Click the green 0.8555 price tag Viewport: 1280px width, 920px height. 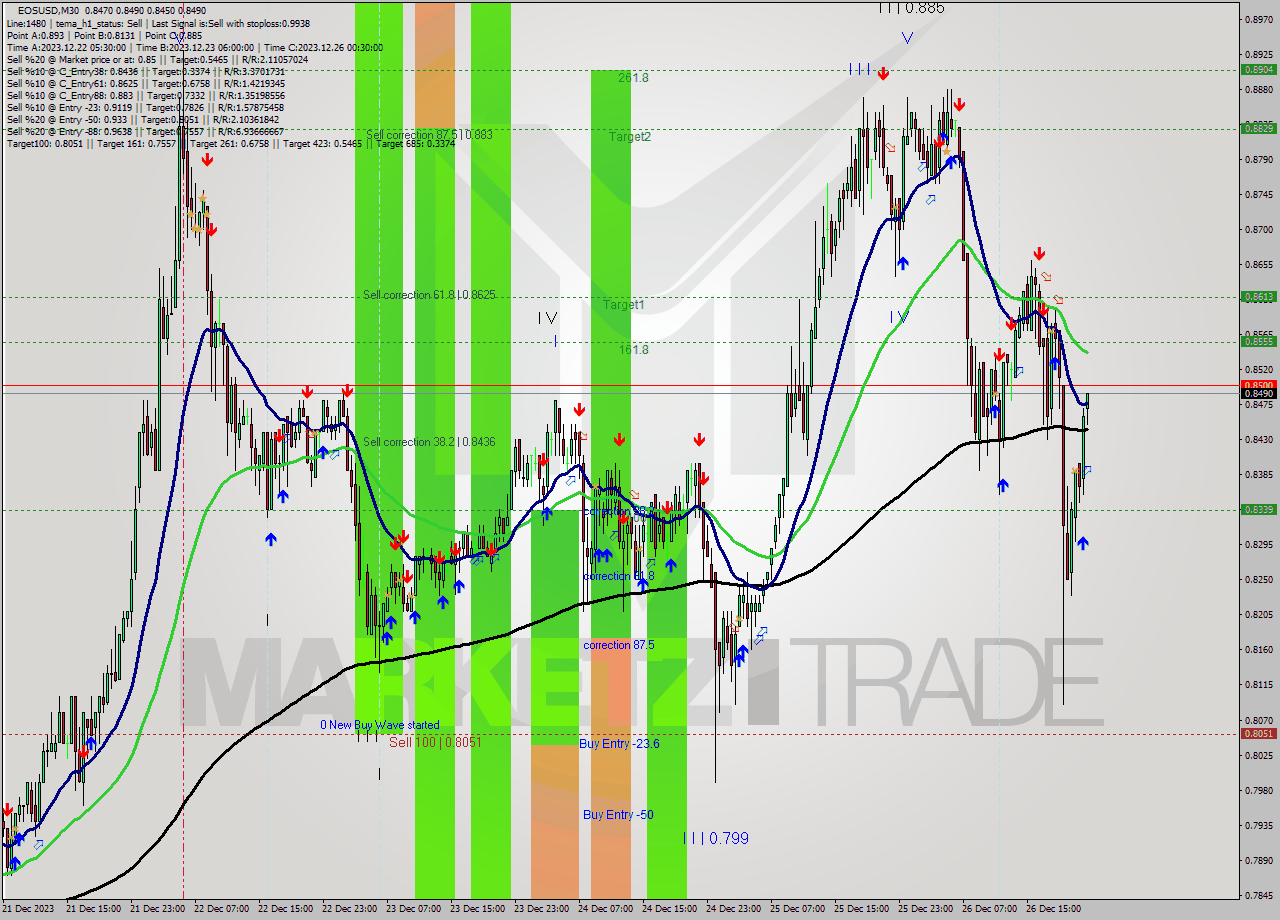[1257, 341]
